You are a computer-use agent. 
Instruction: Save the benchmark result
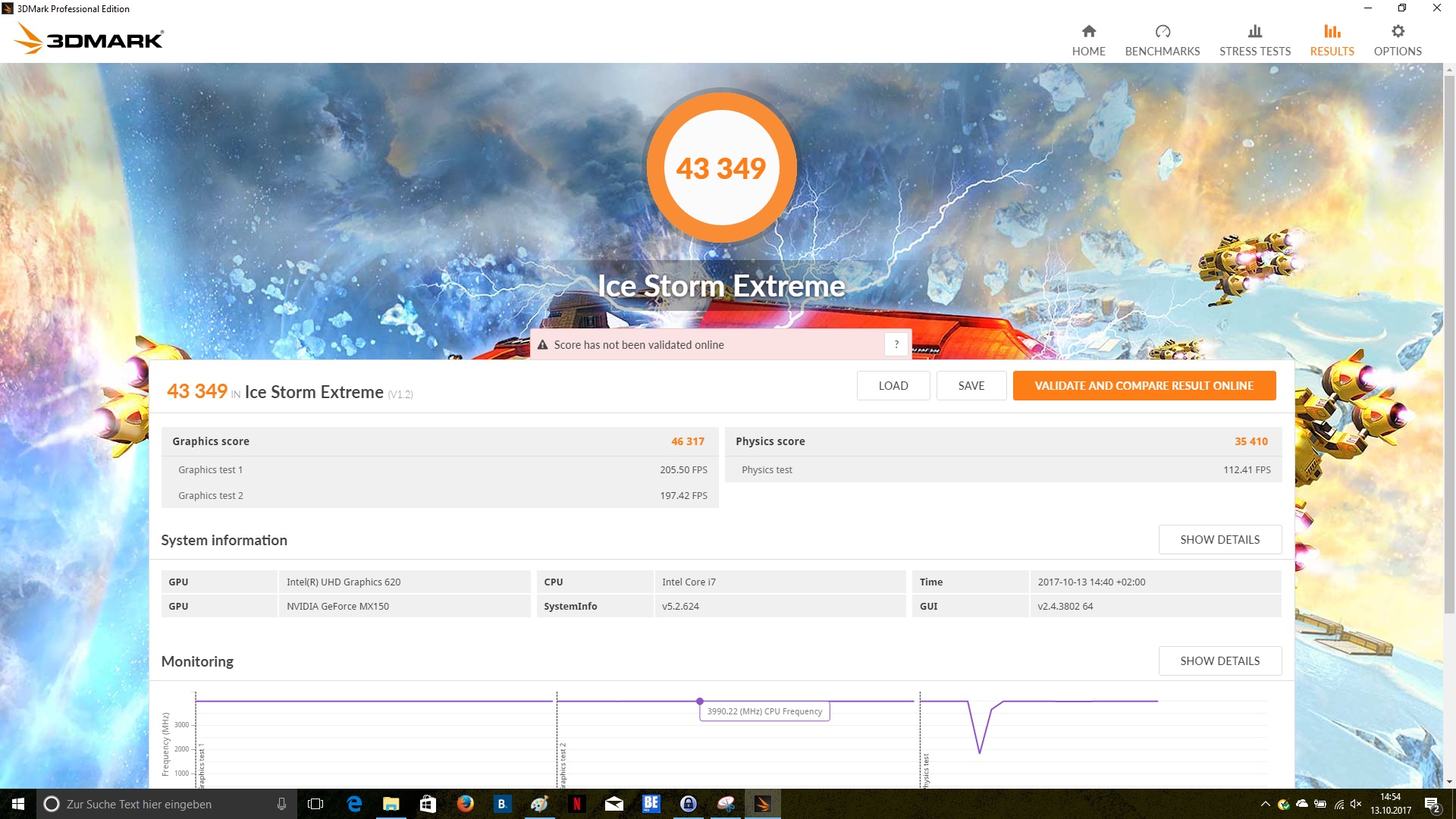pyautogui.click(x=971, y=385)
